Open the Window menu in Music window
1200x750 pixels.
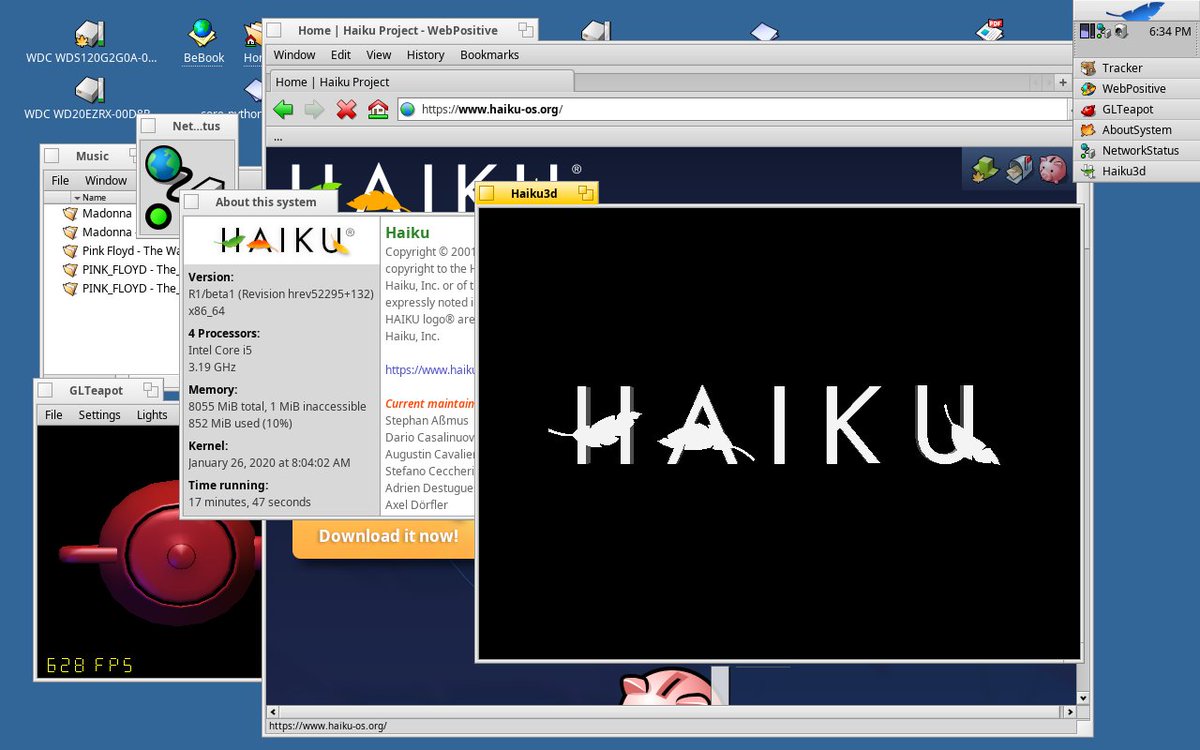click(106, 181)
